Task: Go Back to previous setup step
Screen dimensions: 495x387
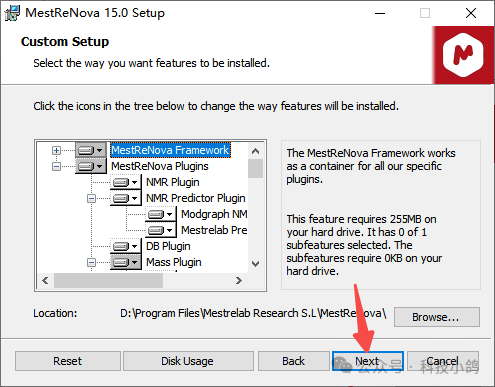Action: pyautogui.click(x=294, y=361)
